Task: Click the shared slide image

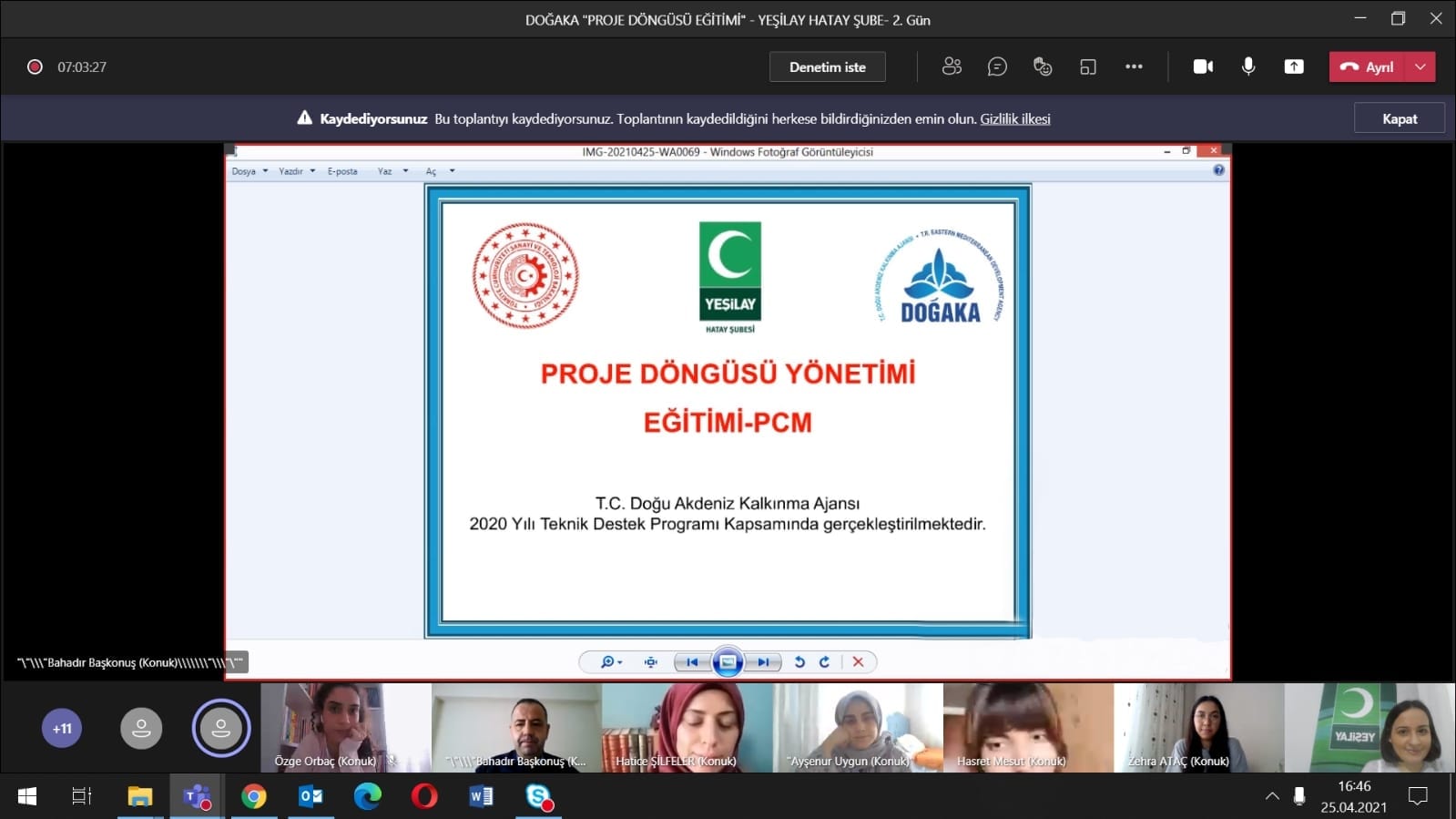Action: 728,412
